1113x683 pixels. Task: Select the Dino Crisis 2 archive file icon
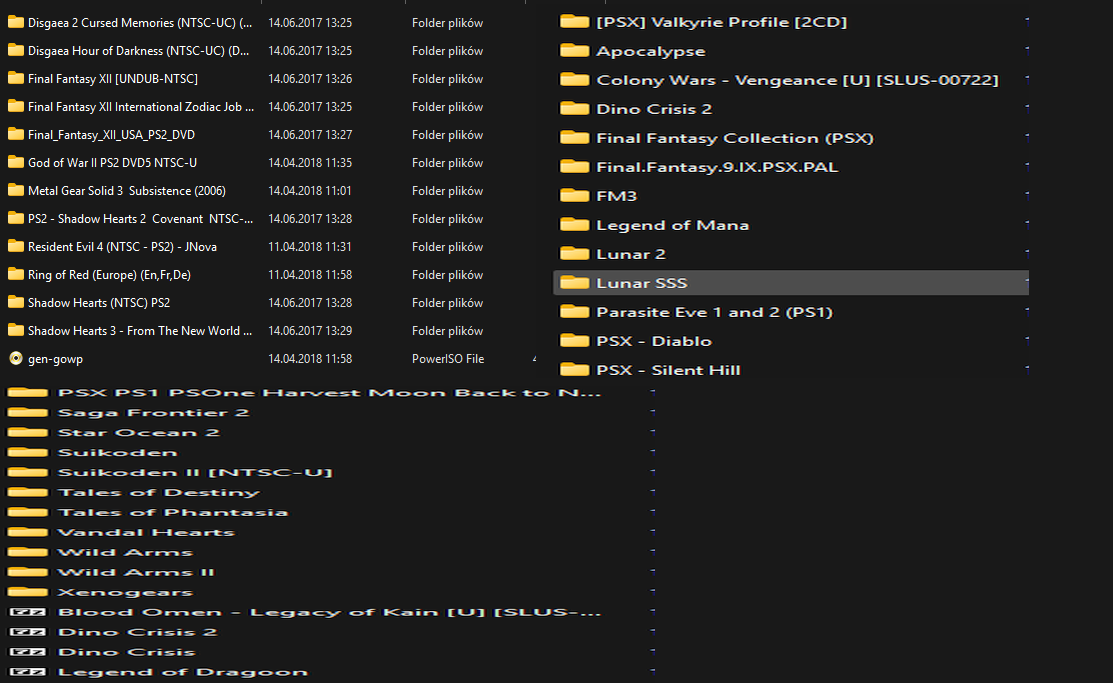pos(28,632)
